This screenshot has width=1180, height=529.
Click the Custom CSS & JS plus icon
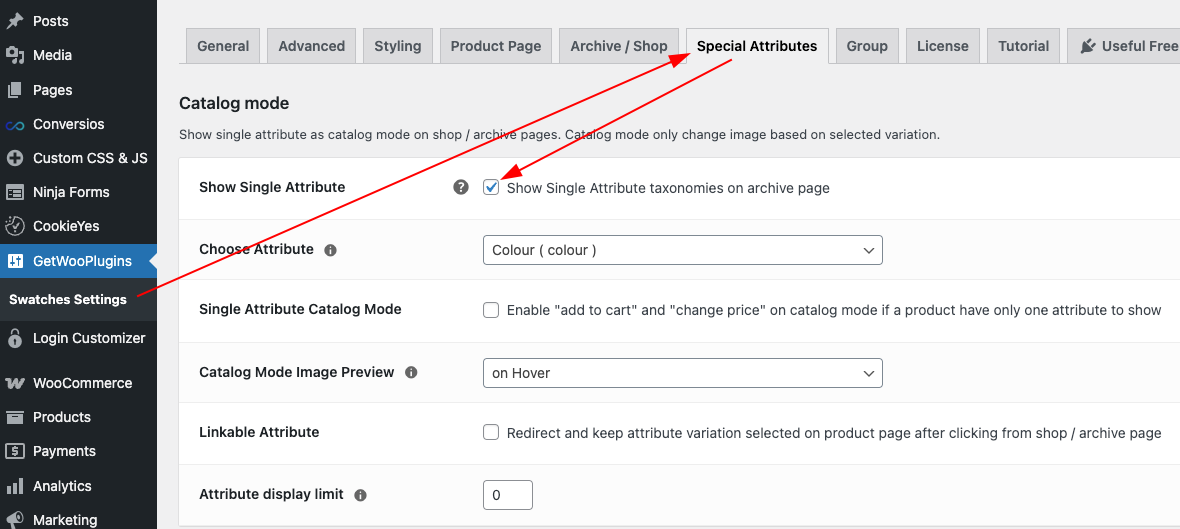tap(14, 158)
